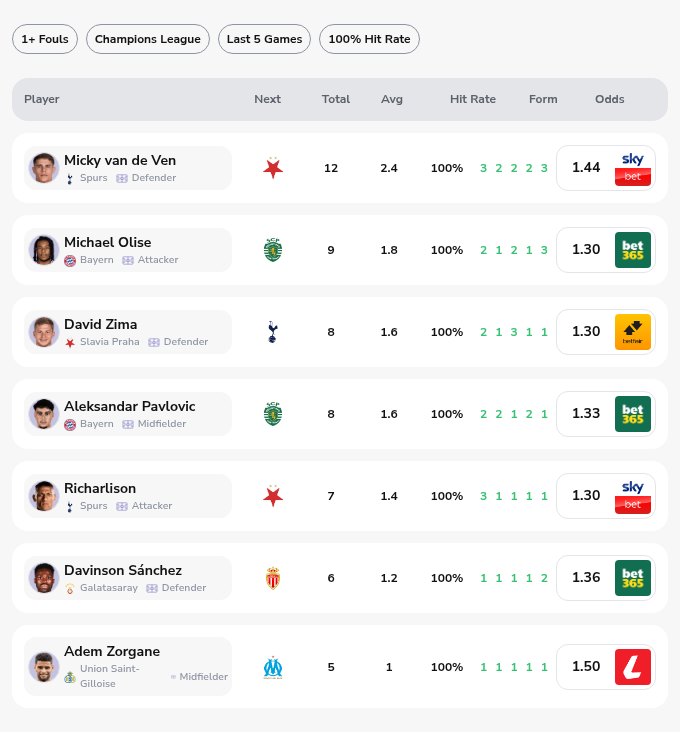Open the Last 5 Games filter

264,39
